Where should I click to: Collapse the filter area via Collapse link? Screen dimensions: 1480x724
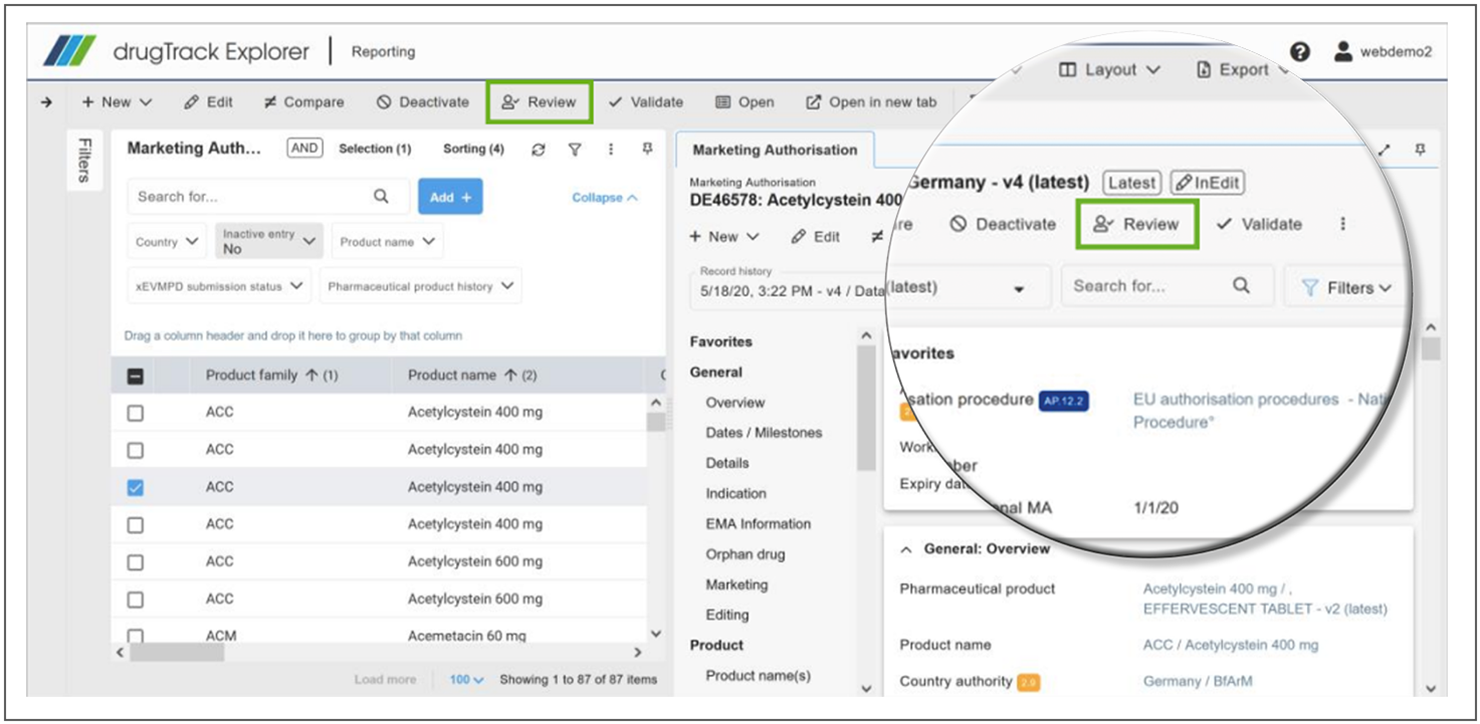(x=604, y=198)
